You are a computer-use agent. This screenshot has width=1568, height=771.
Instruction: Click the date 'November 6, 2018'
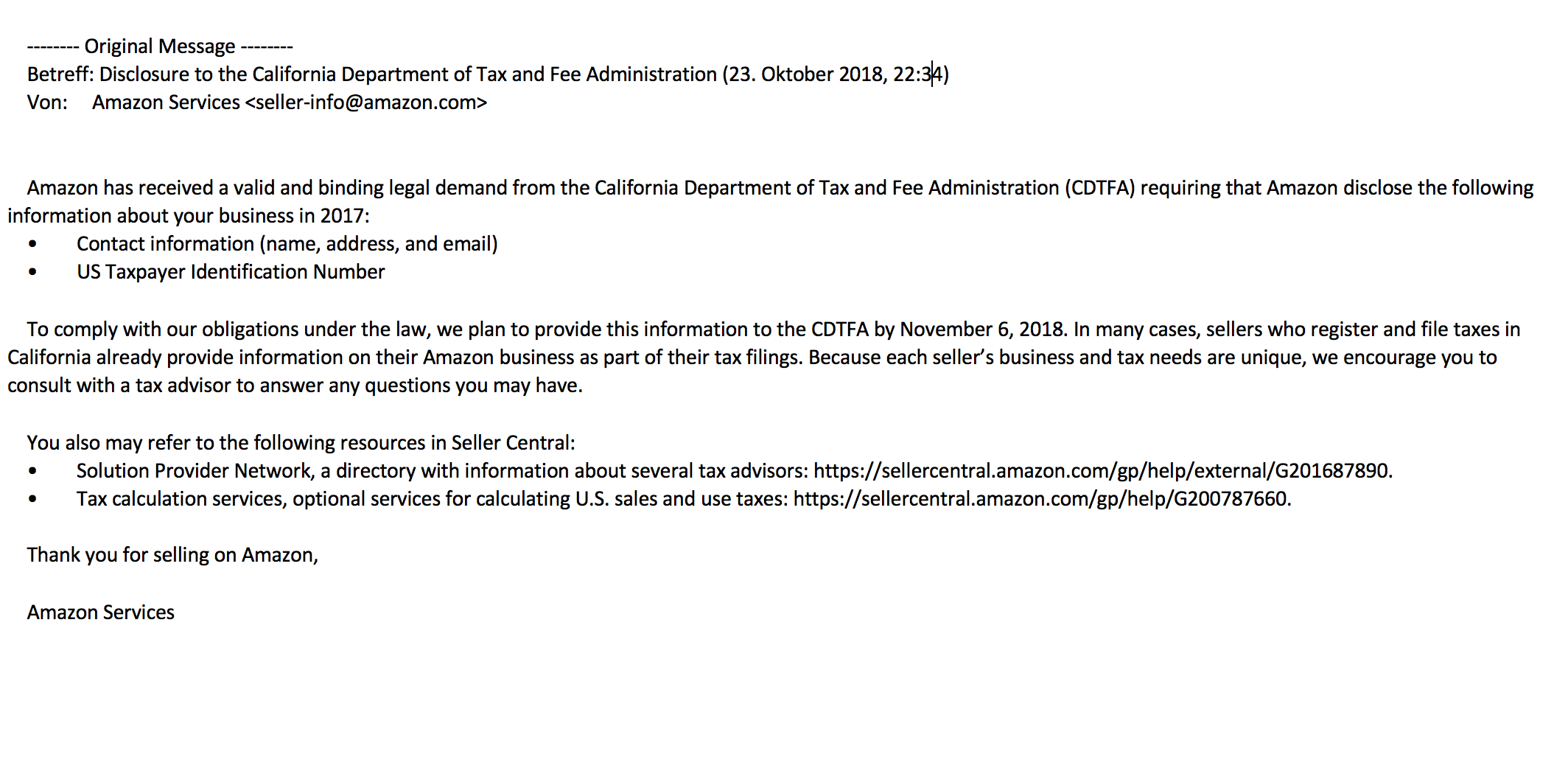(983, 329)
